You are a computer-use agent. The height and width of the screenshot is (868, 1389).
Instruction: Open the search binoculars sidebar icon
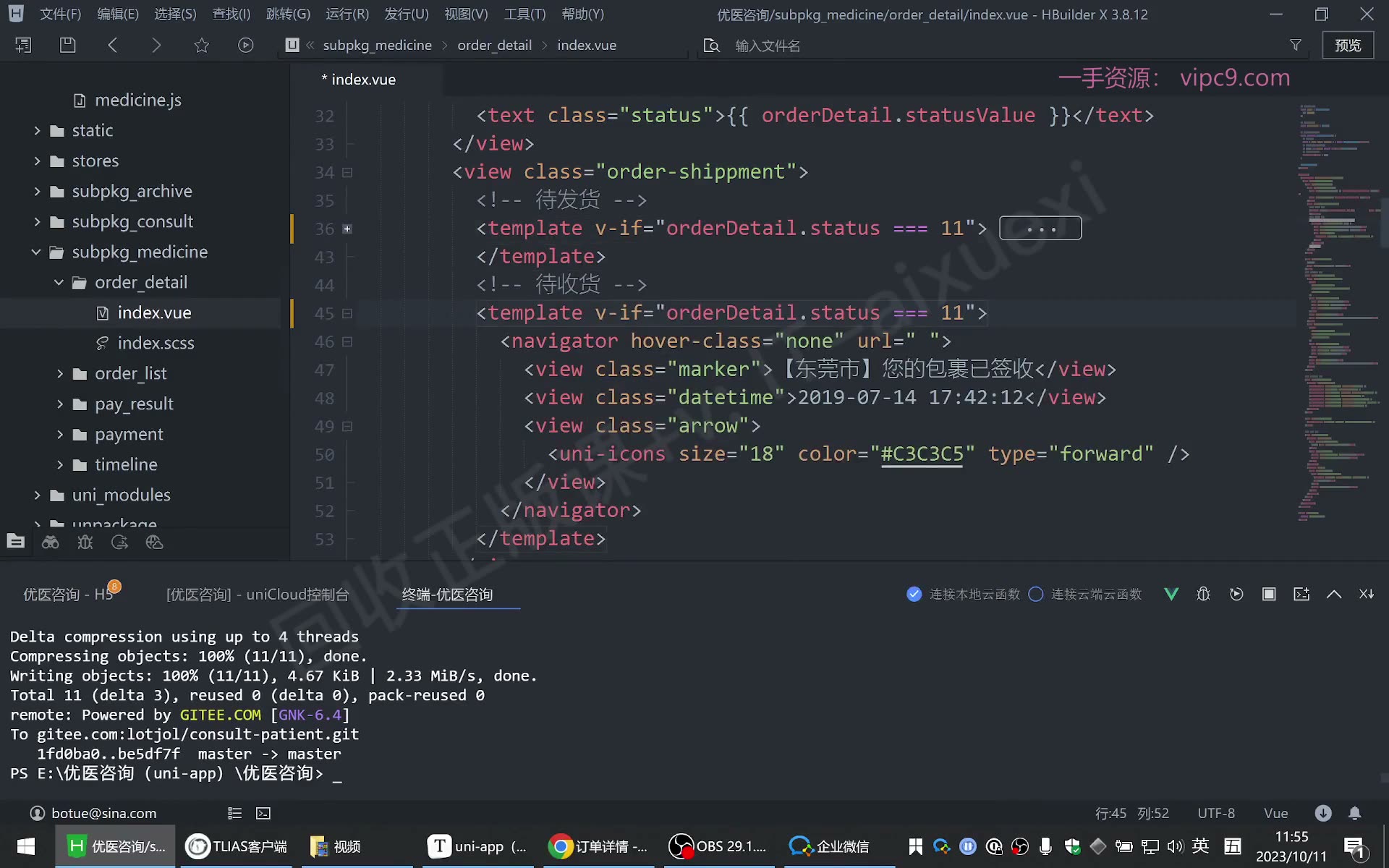(51, 542)
